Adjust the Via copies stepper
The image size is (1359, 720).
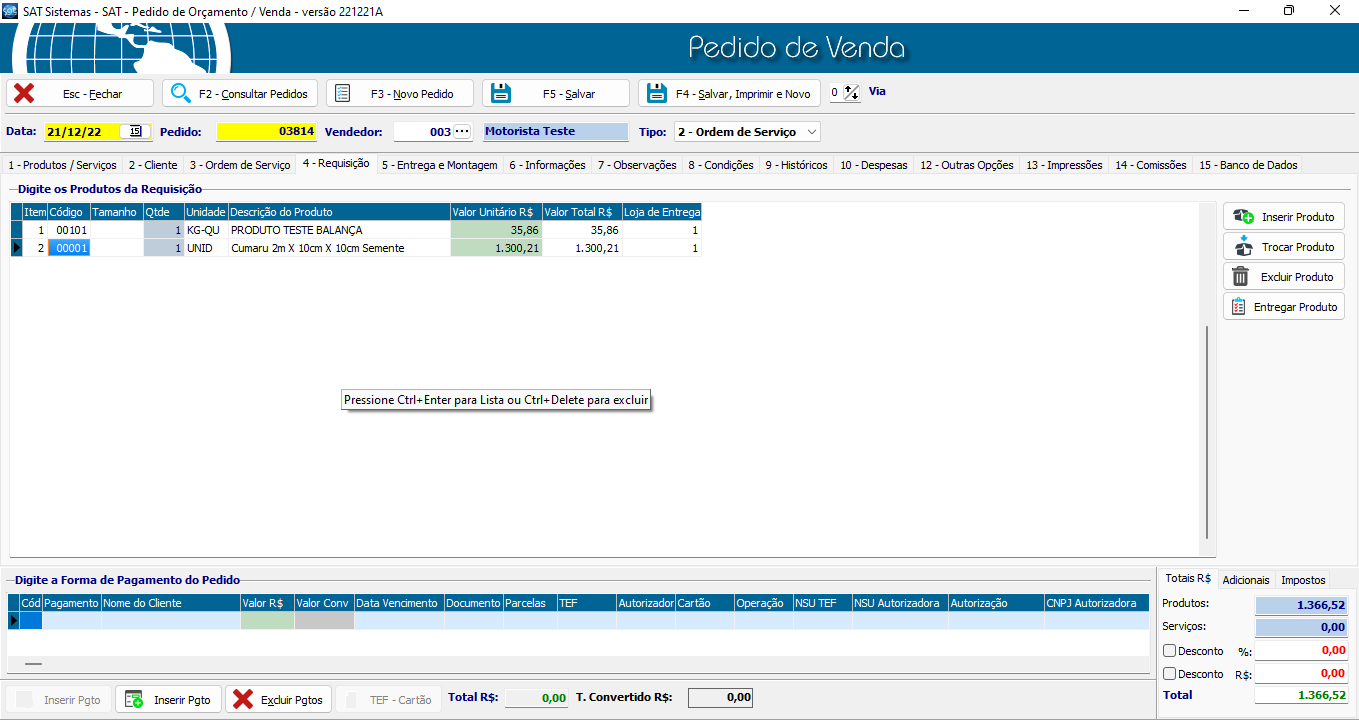pyautogui.click(x=852, y=92)
